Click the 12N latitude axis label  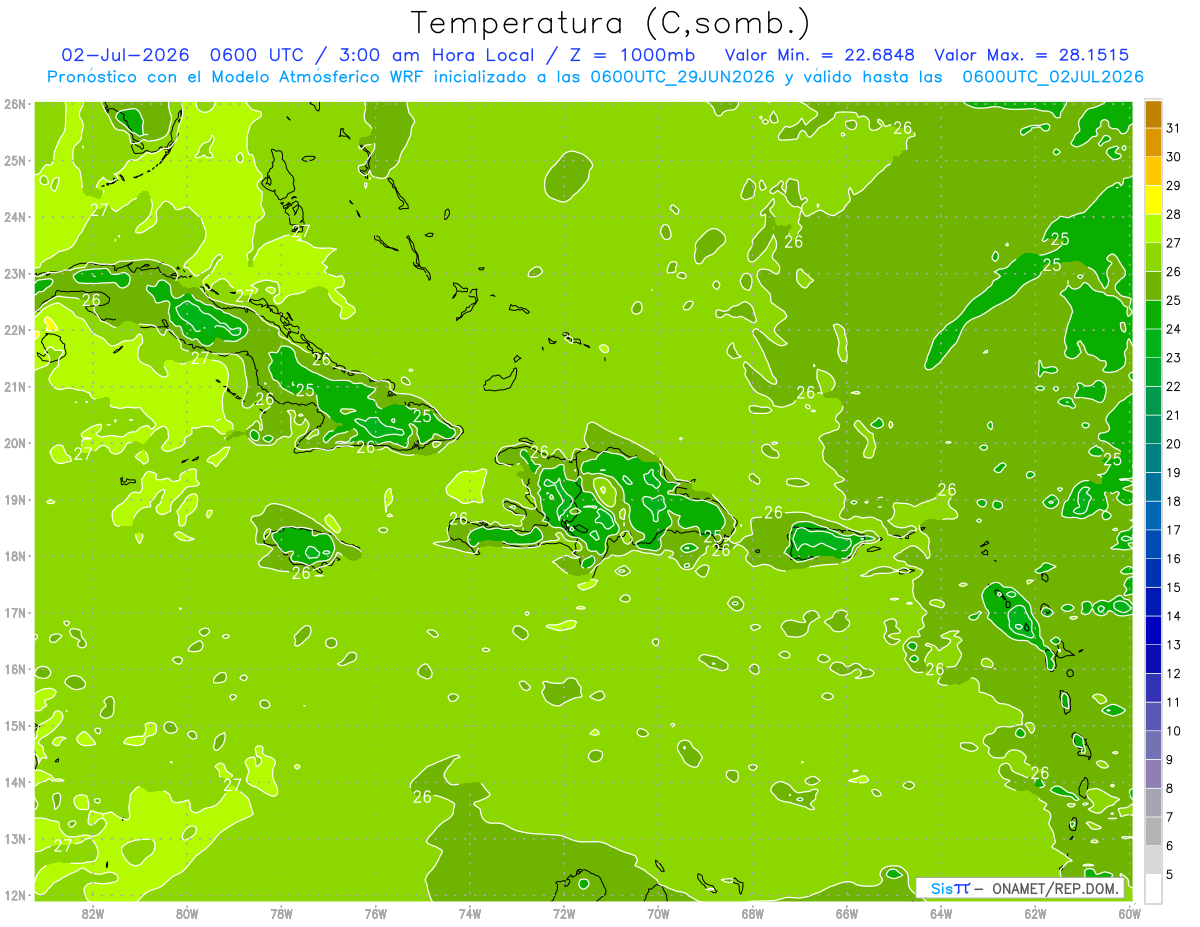point(15,895)
